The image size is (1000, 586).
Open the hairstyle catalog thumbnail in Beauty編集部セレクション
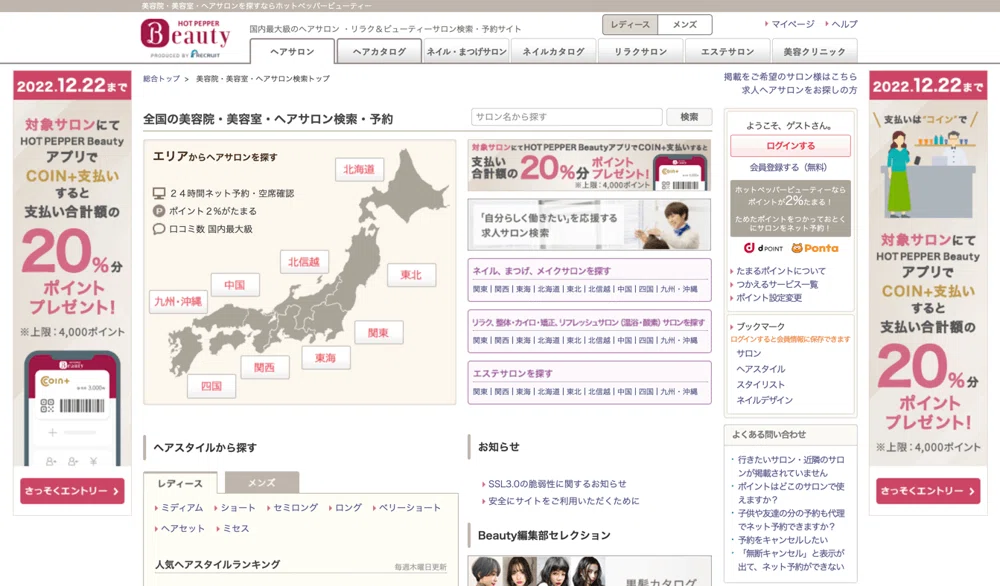(x=589, y=571)
